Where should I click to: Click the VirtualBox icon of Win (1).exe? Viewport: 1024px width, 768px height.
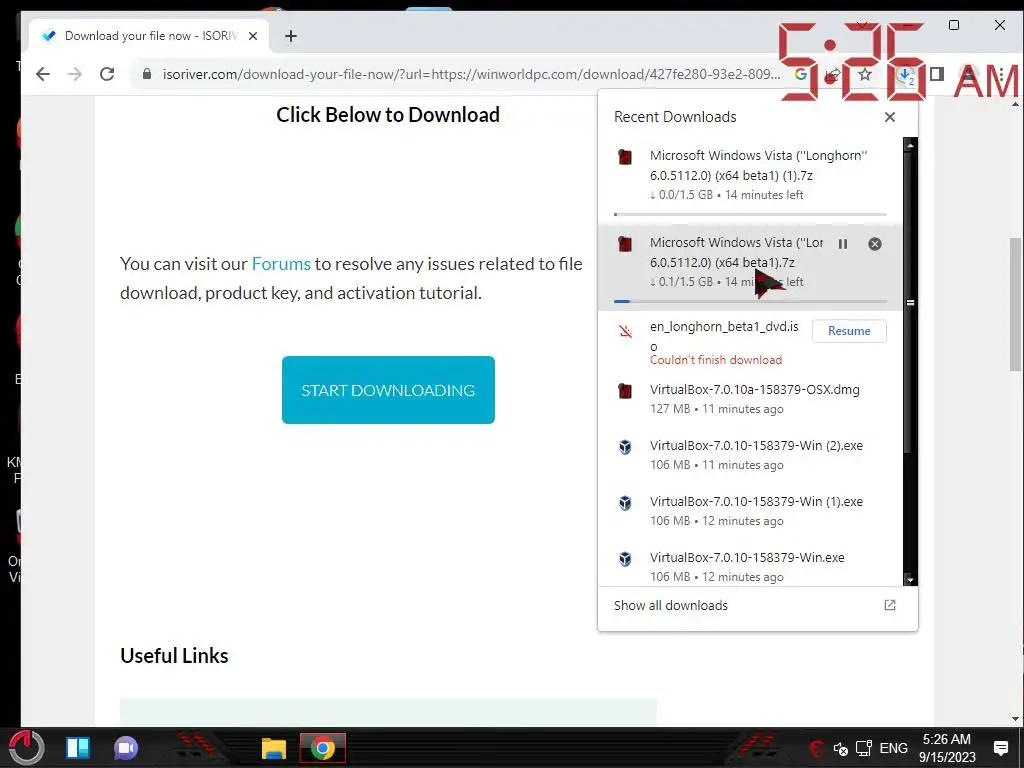(625, 503)
